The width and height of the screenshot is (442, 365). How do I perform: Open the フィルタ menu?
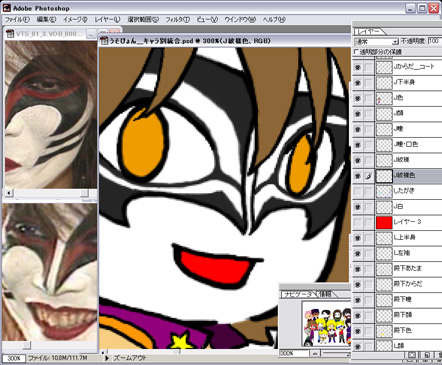(x=177, y=20)
